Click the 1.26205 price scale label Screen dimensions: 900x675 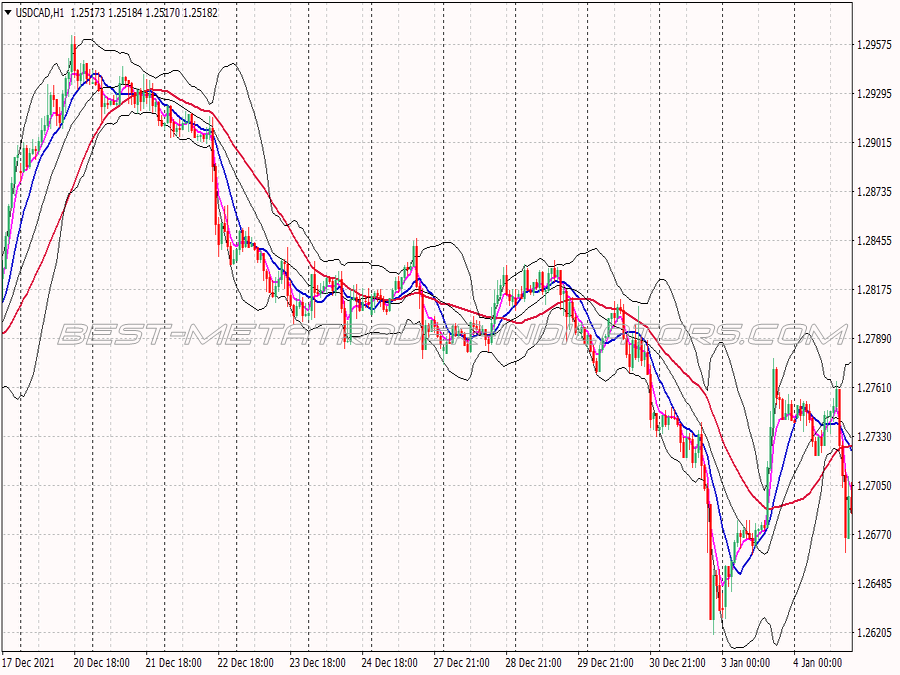pos(874,633)
